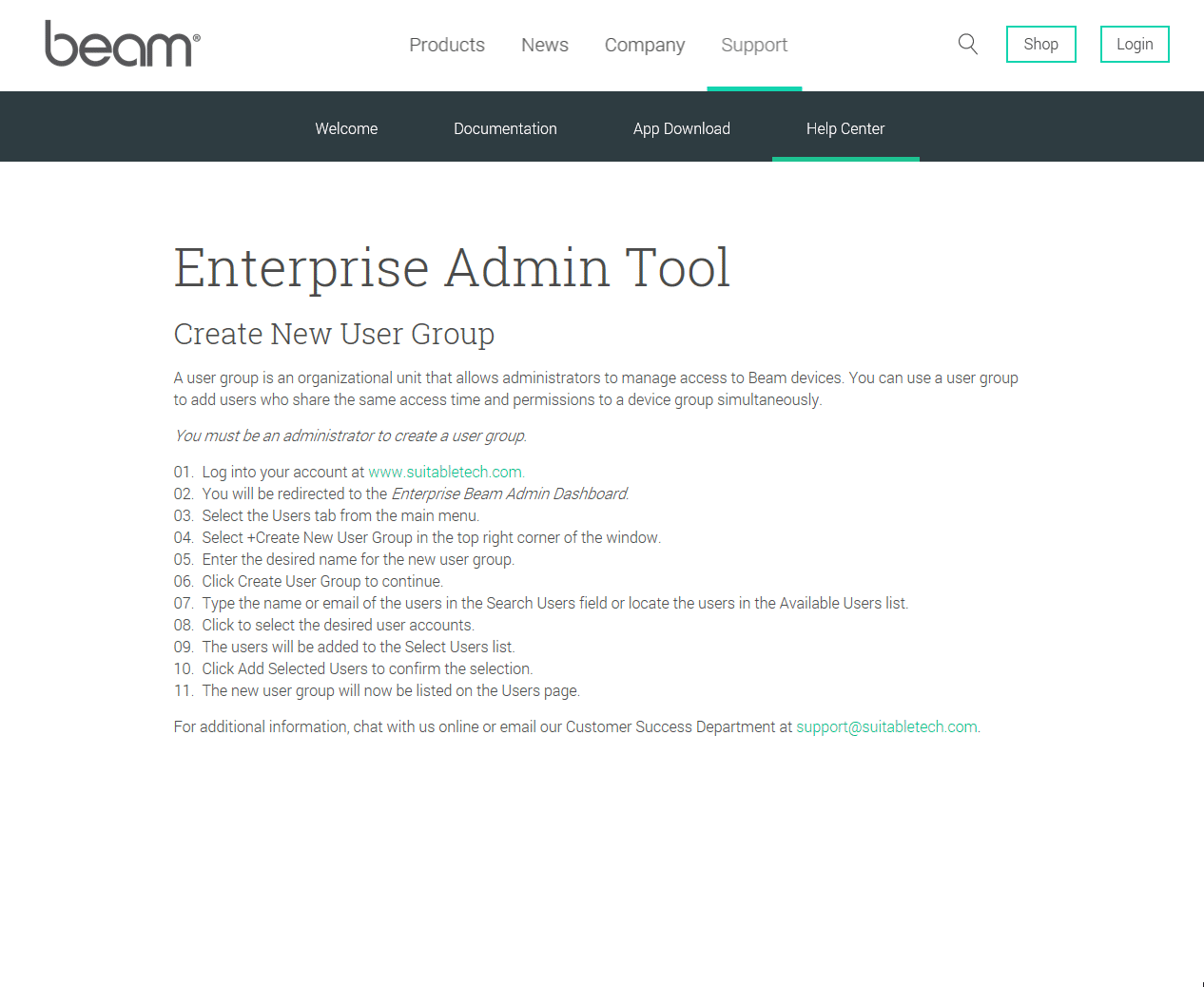Click step 11 listed on Users page
1204x987 pixels.
pos(377,690)
